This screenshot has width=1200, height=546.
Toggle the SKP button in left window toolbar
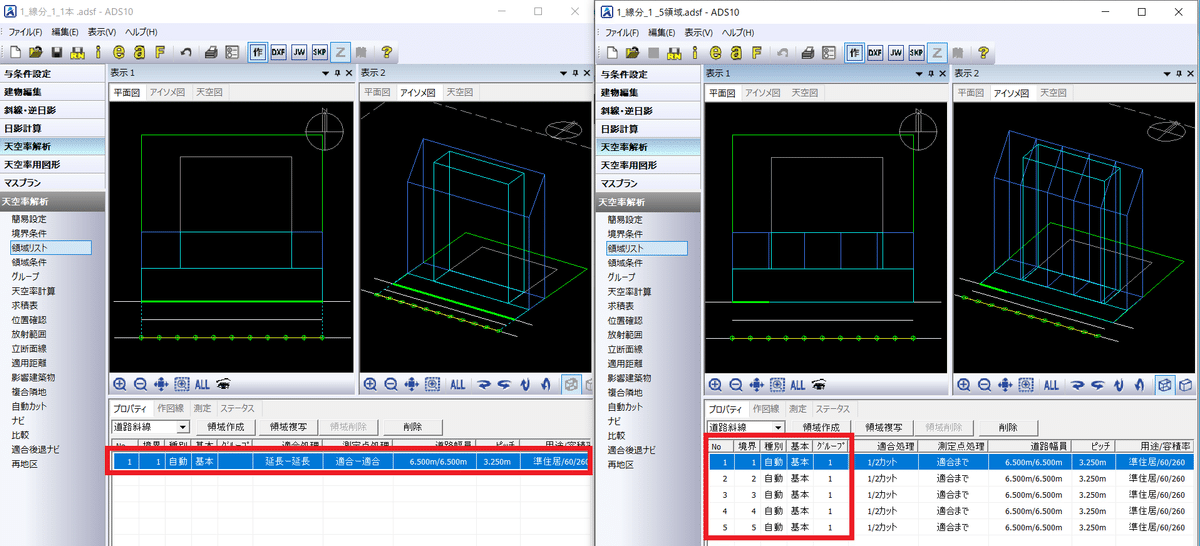pos(320,52)
